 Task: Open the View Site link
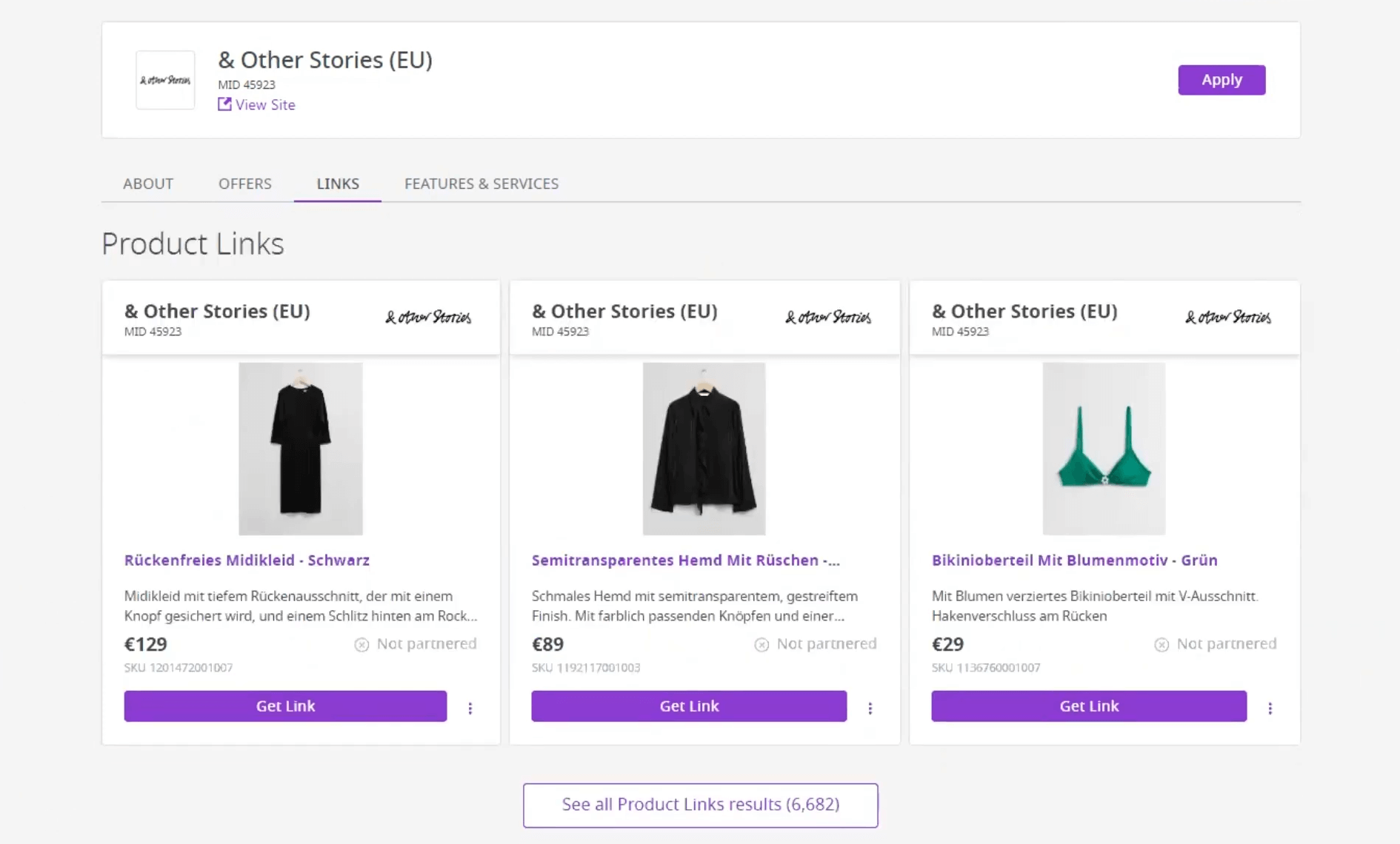(x=265, y=104)
